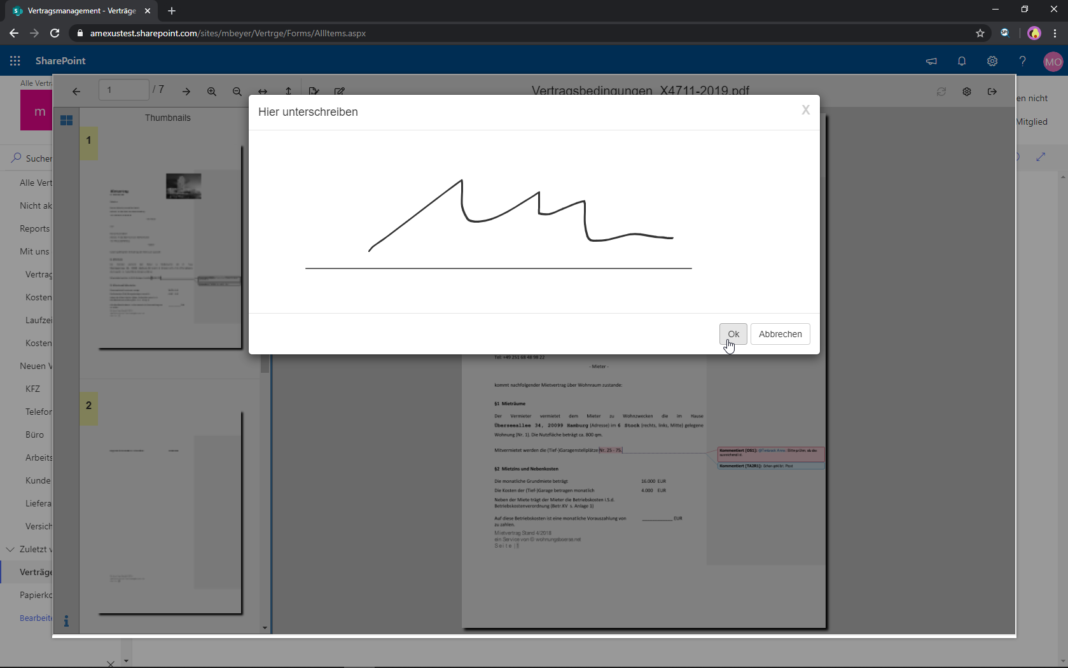Confirm the signature with Ok
The height and width of the screenshot is (668, 1068).
(732, 333)
